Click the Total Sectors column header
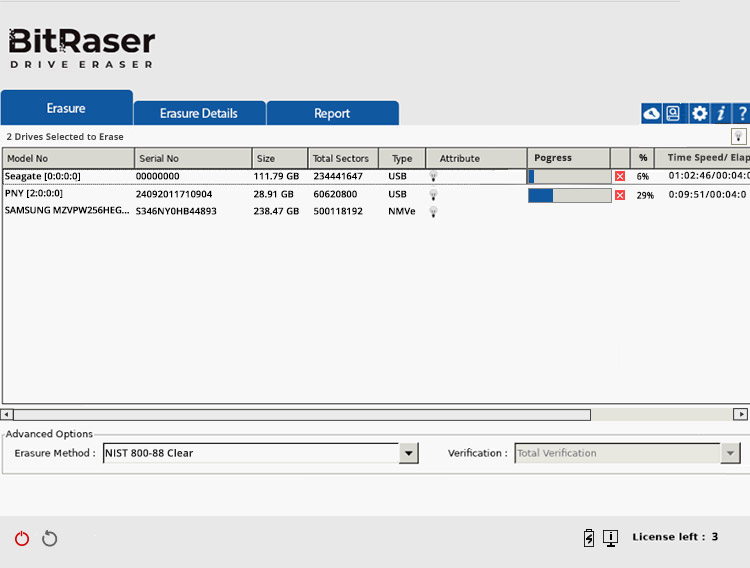 click(343, 158)
